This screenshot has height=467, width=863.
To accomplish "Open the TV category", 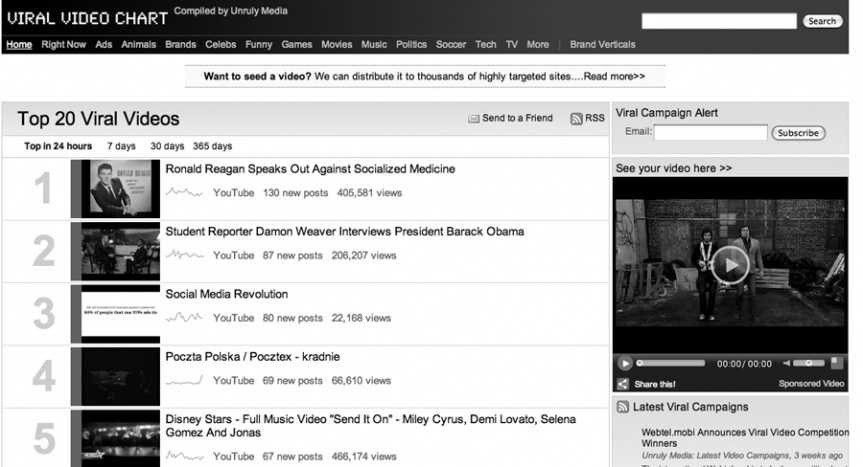I will click(512, 45).
